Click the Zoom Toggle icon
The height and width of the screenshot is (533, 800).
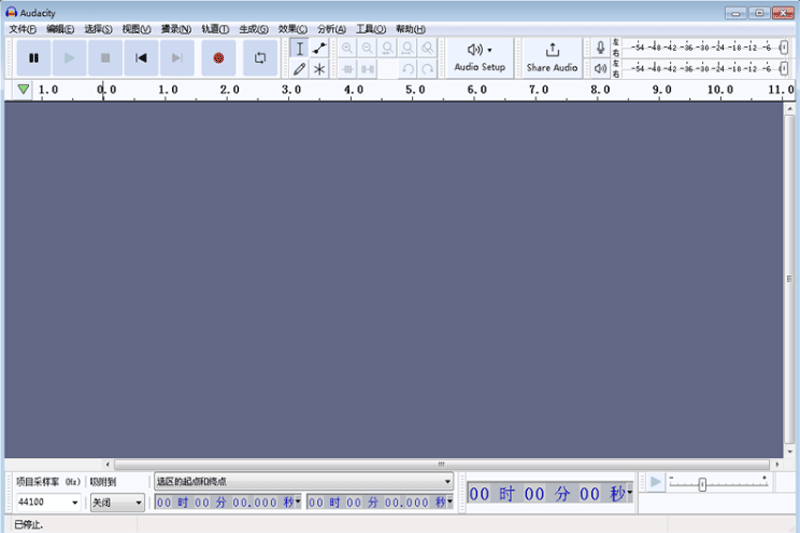pos(428,48)
